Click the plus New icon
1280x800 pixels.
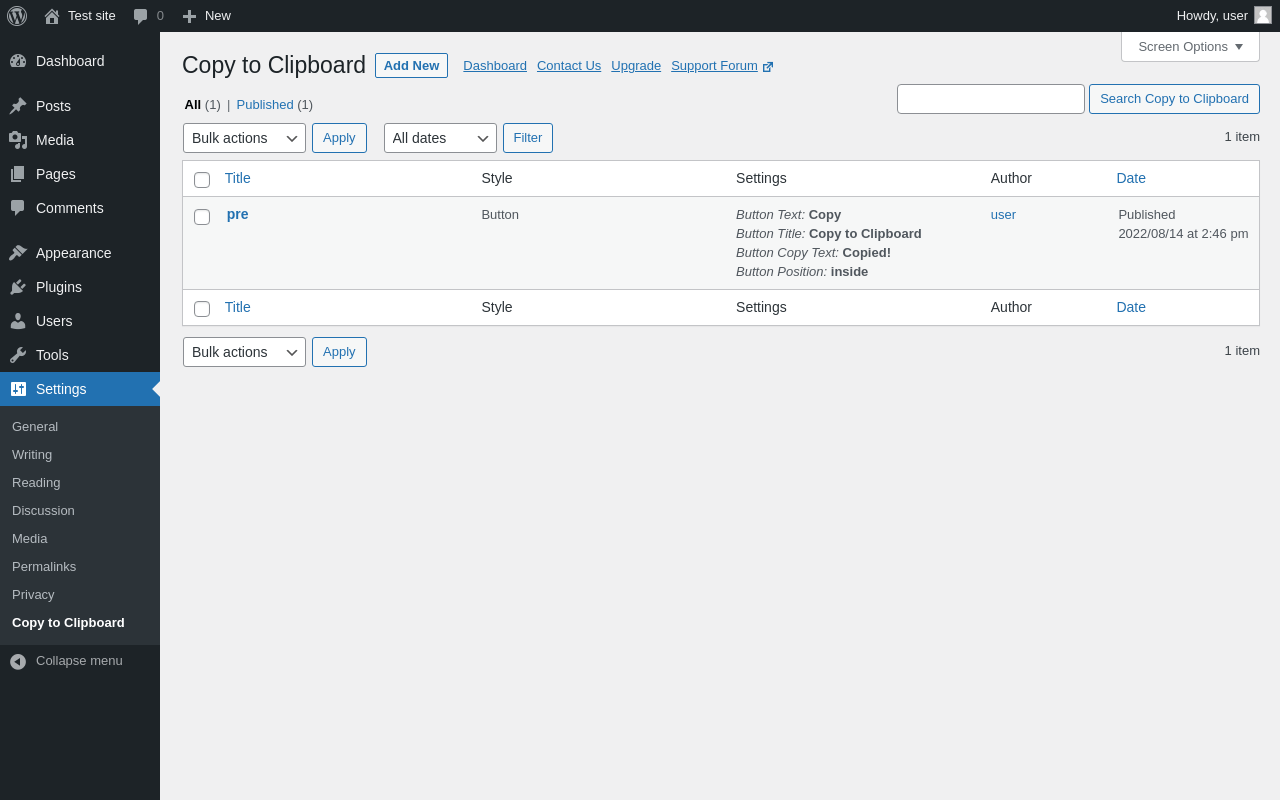pyautogui.click(x=189, y=16)
